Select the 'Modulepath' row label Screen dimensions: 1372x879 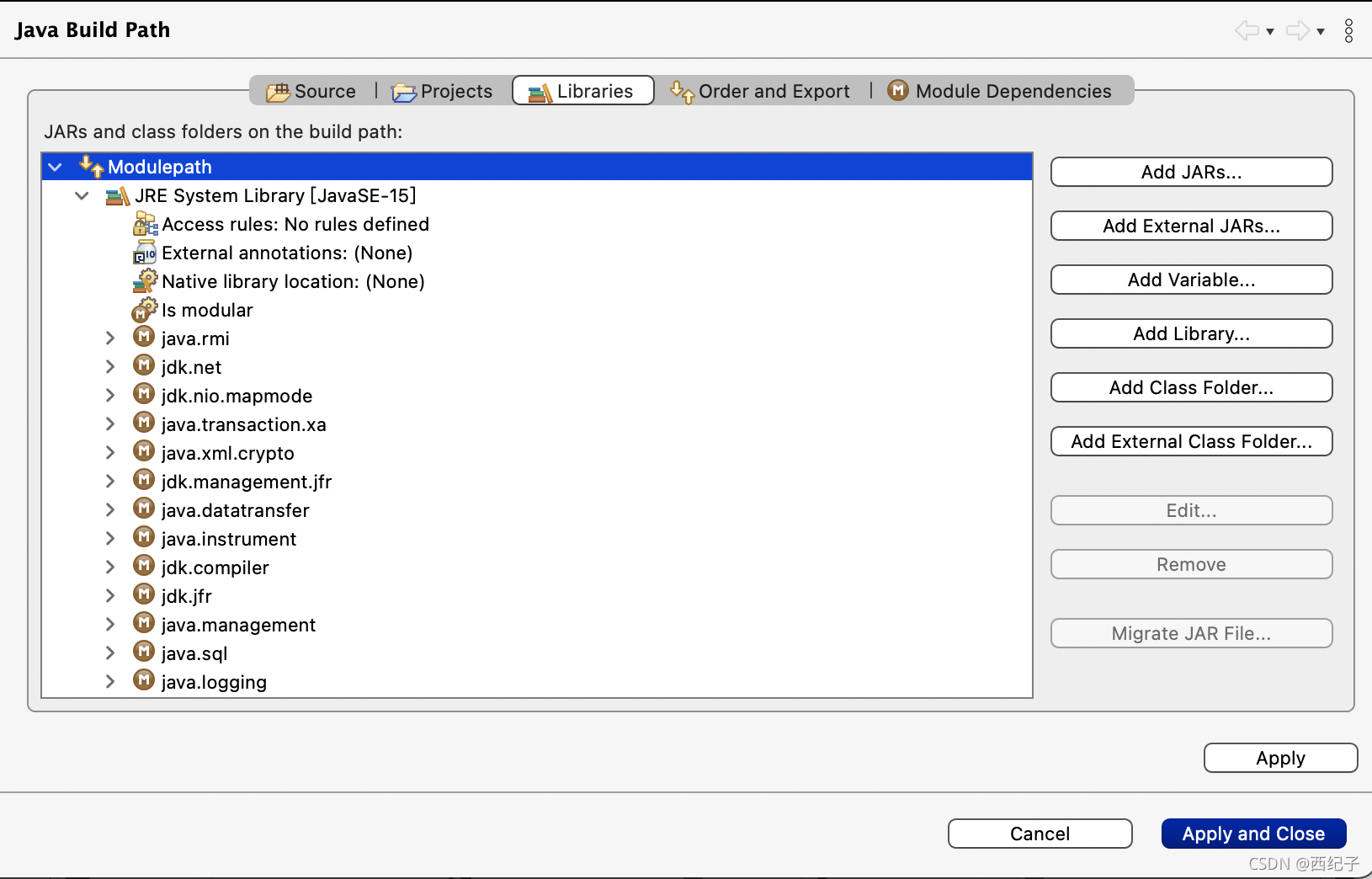160,167
